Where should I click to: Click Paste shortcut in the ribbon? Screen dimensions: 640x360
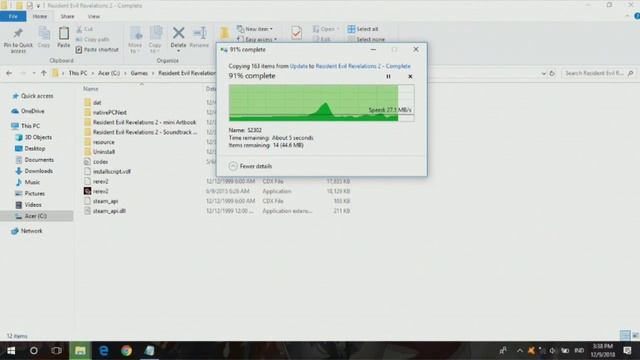pyautogui.click(x=97, y=49)
